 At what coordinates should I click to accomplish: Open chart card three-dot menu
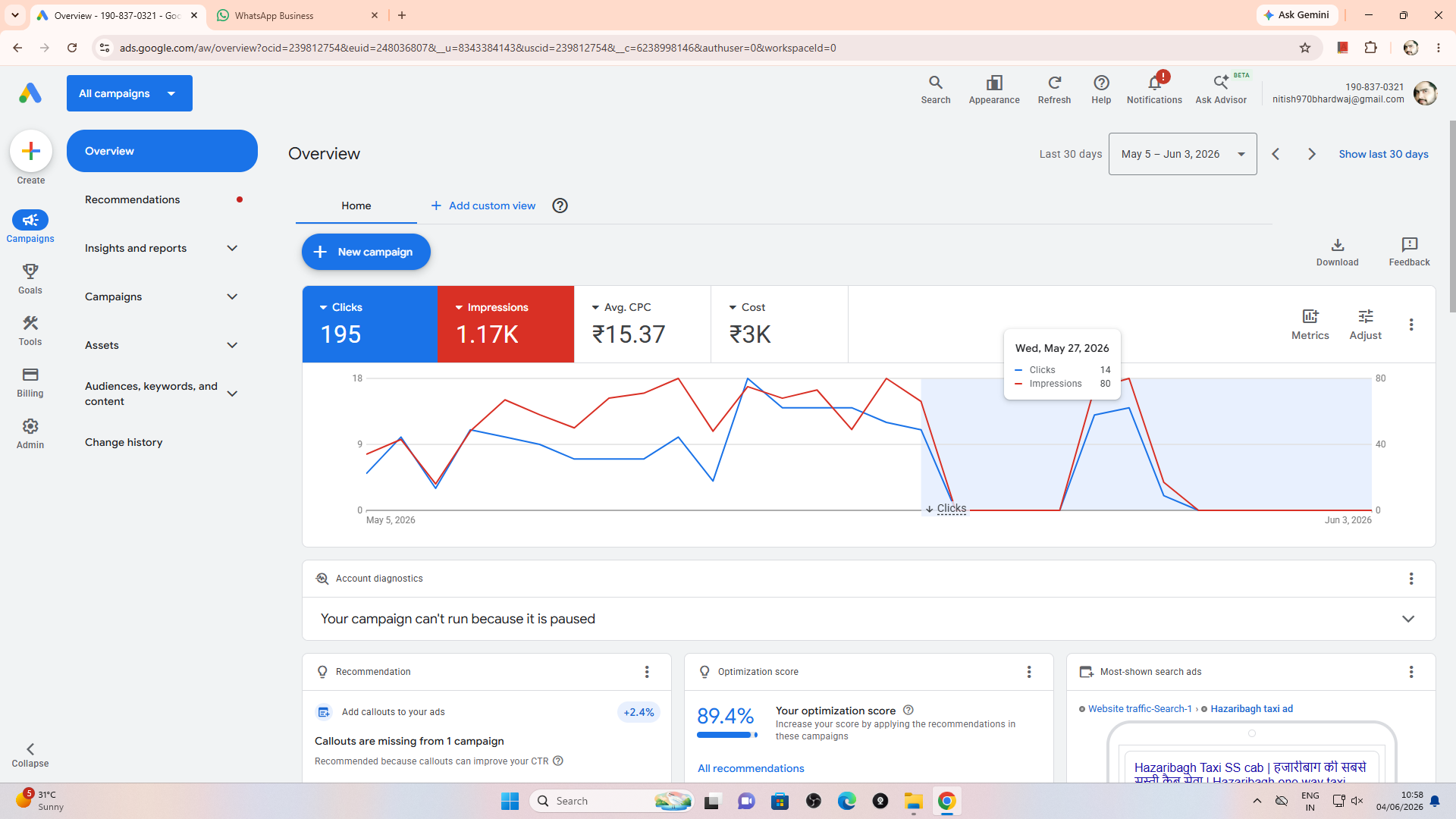coord(1411,325)
